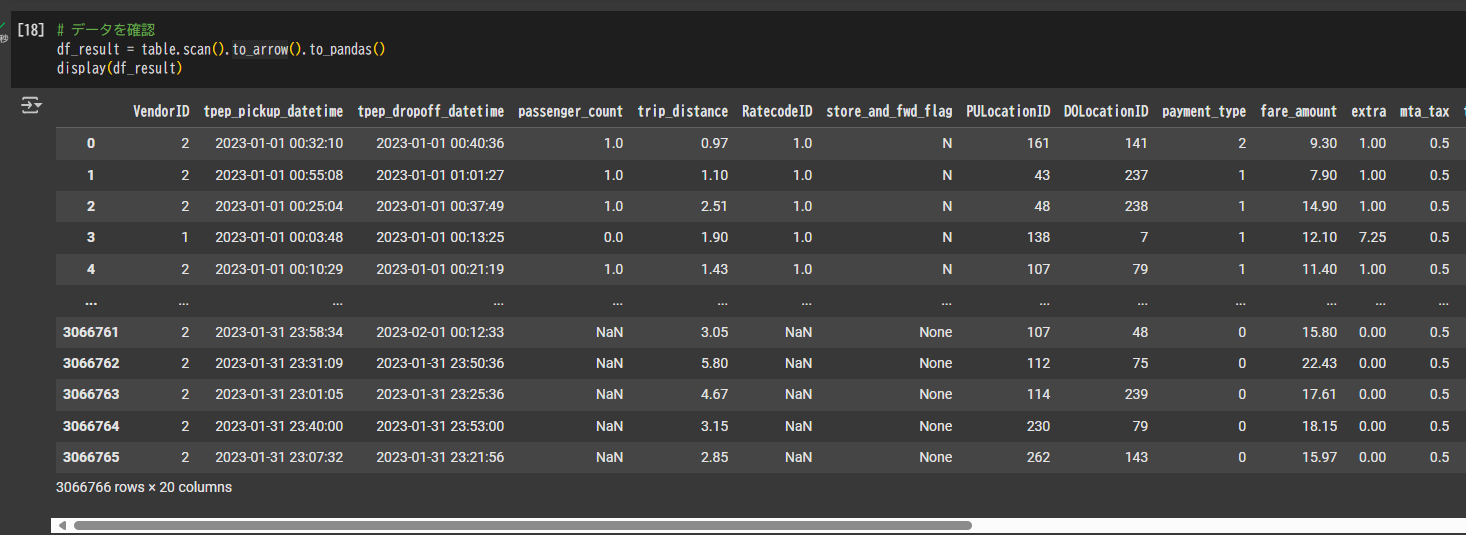Click the output toggle icon beside the table
Viewport: 1466px width, 535px height.
pyautogui.click(x=31, y=105)
